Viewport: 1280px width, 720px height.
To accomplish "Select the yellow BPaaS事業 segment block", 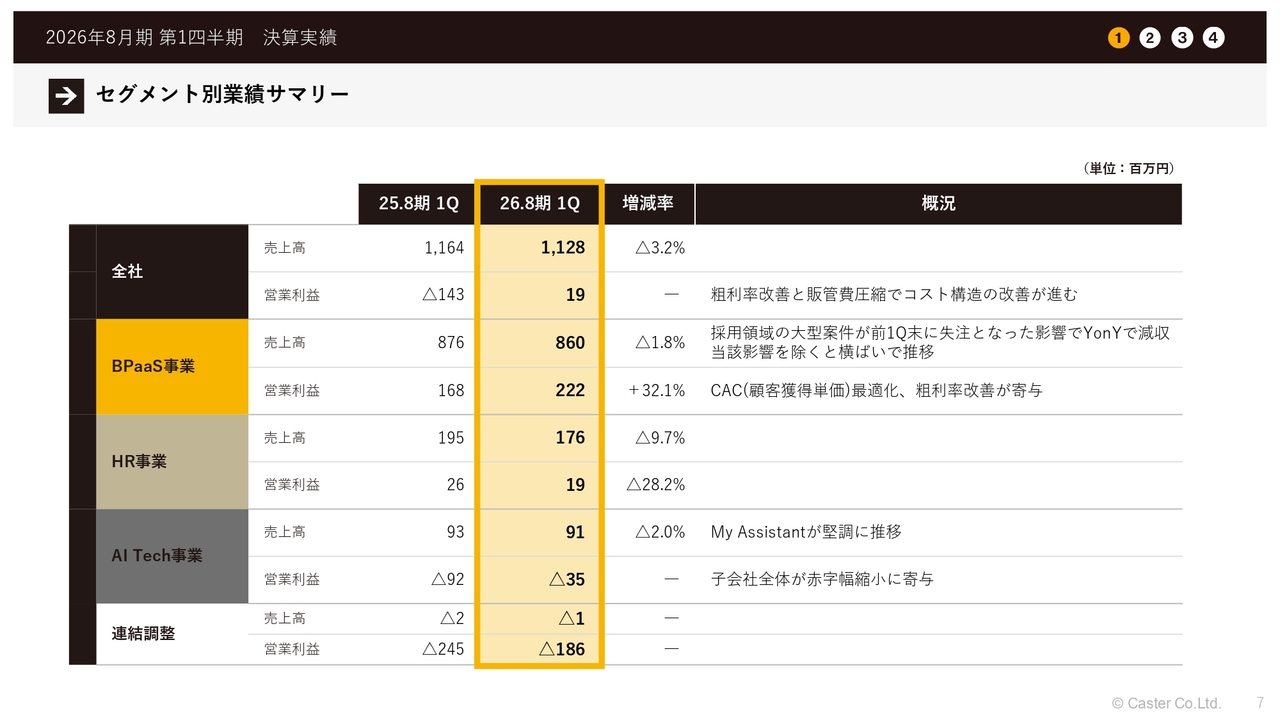I will pyautogui.click(x=172, y=366).
